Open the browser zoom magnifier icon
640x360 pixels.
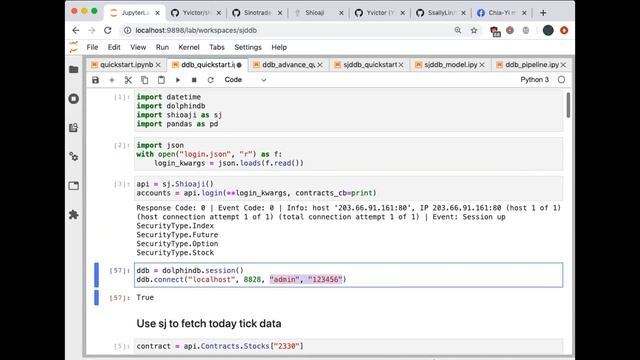458,30
